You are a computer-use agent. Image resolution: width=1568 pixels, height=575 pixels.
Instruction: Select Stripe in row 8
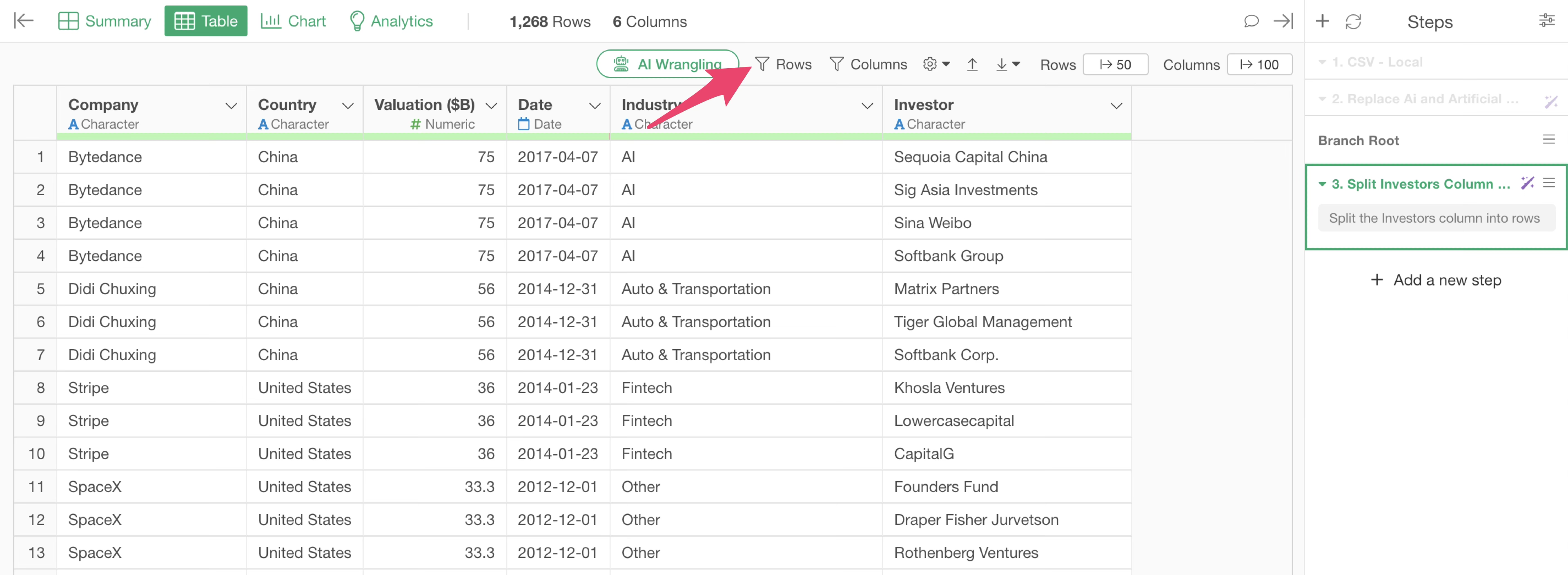pyautogui.click(x=151, y=388)
